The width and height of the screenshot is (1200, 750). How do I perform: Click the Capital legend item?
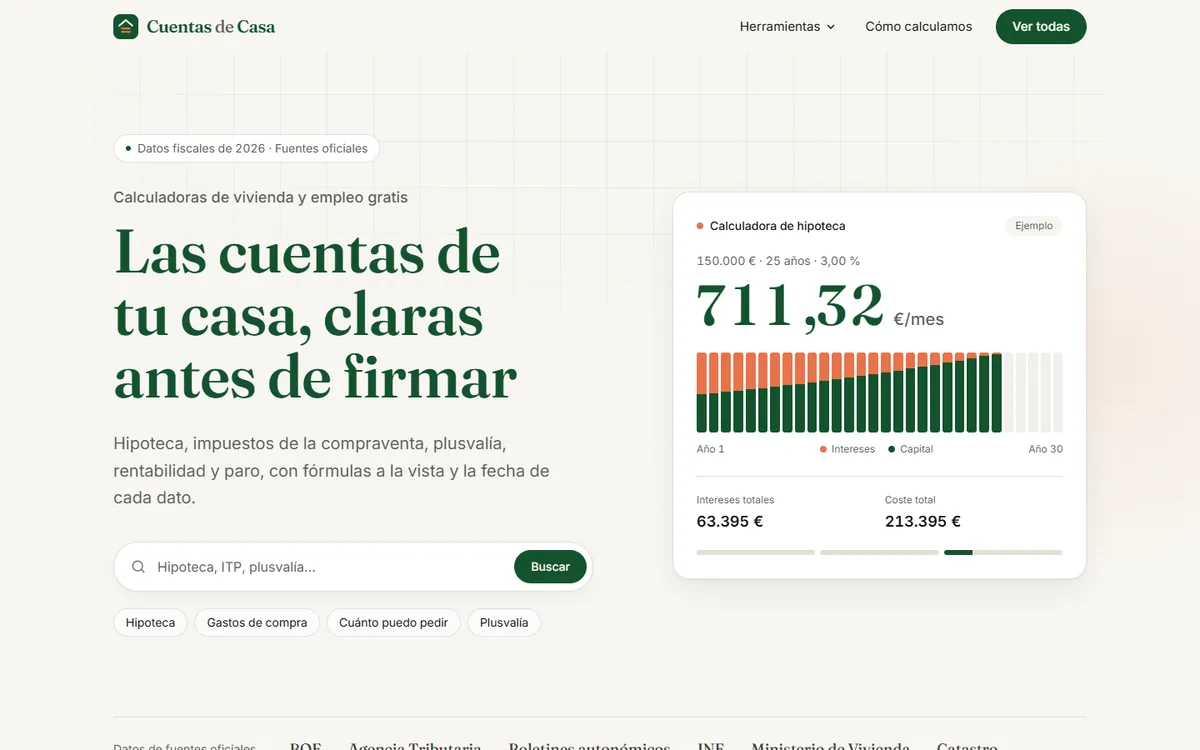[910, 449]
